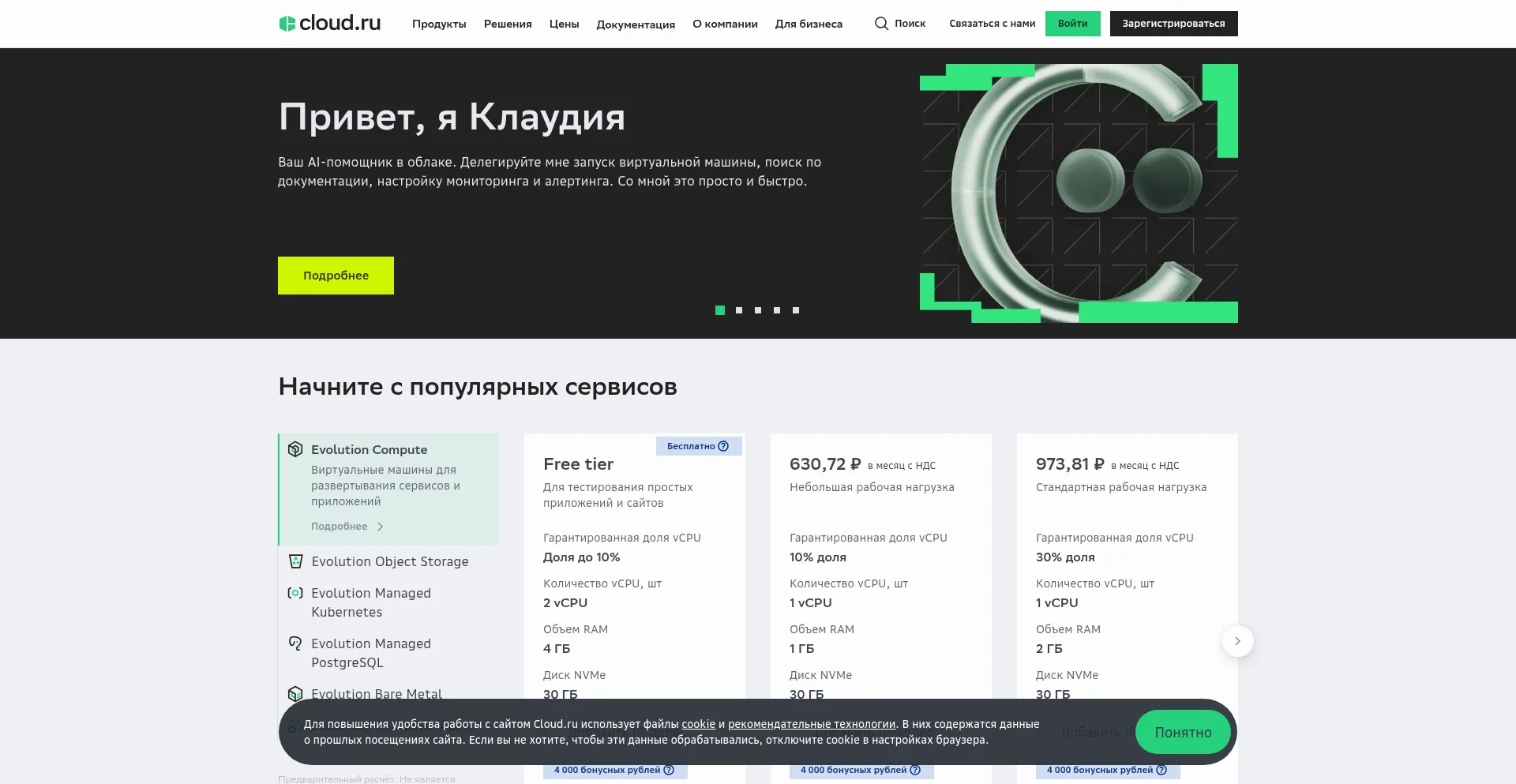
Task: Open the Цены menu item
Action: point(564,24)
